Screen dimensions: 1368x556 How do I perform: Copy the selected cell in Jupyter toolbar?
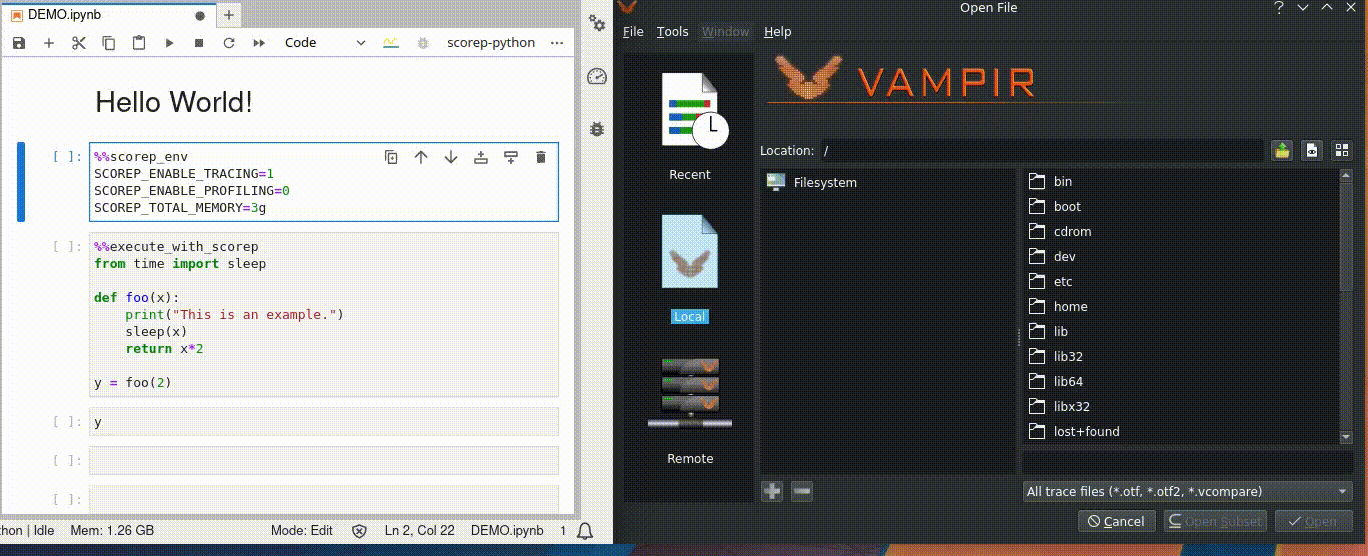coord(109,43)
